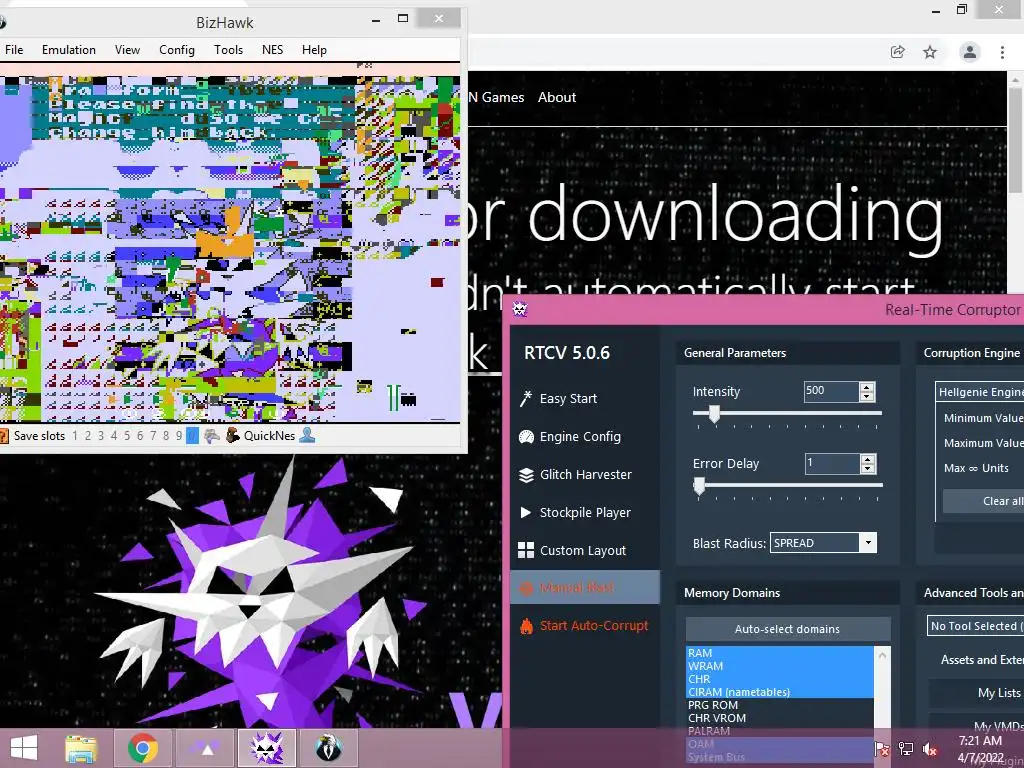Open the Config menu in BizHawk
The height and width of the screenshot is (768, 1024).
click(x=177, y=50)
